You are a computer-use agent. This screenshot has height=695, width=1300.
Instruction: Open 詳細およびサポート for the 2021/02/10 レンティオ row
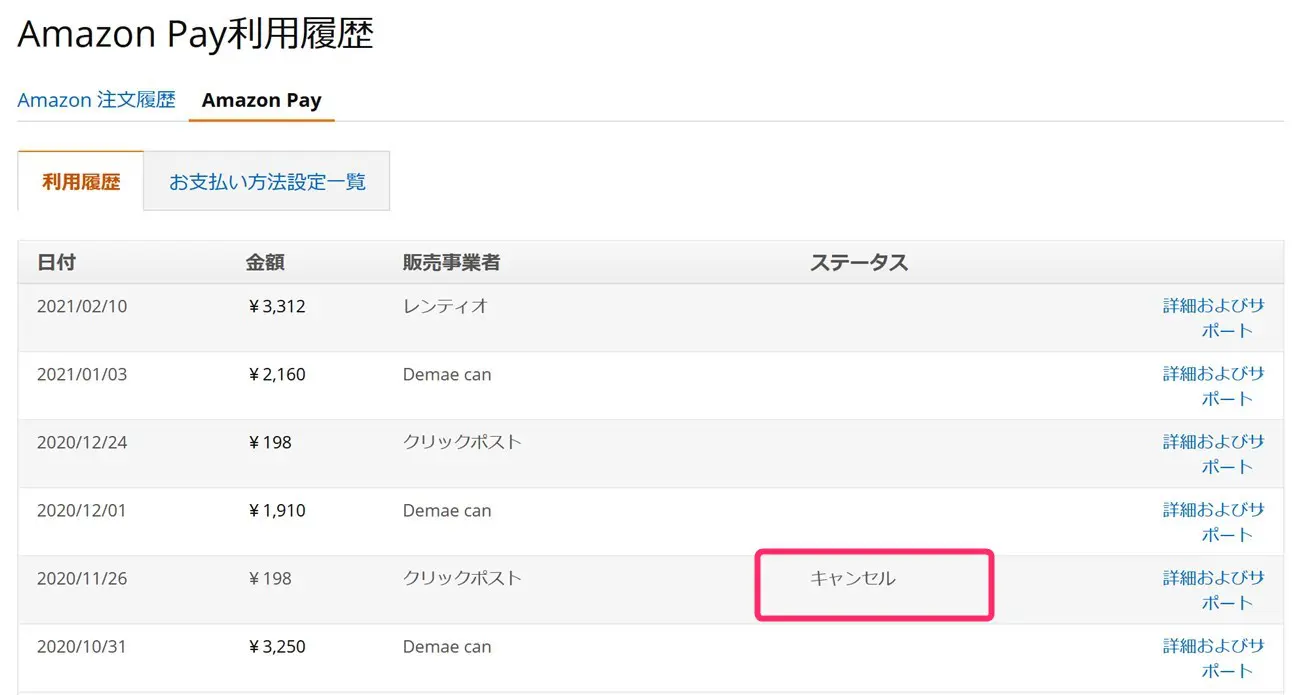pos(1214,318)
